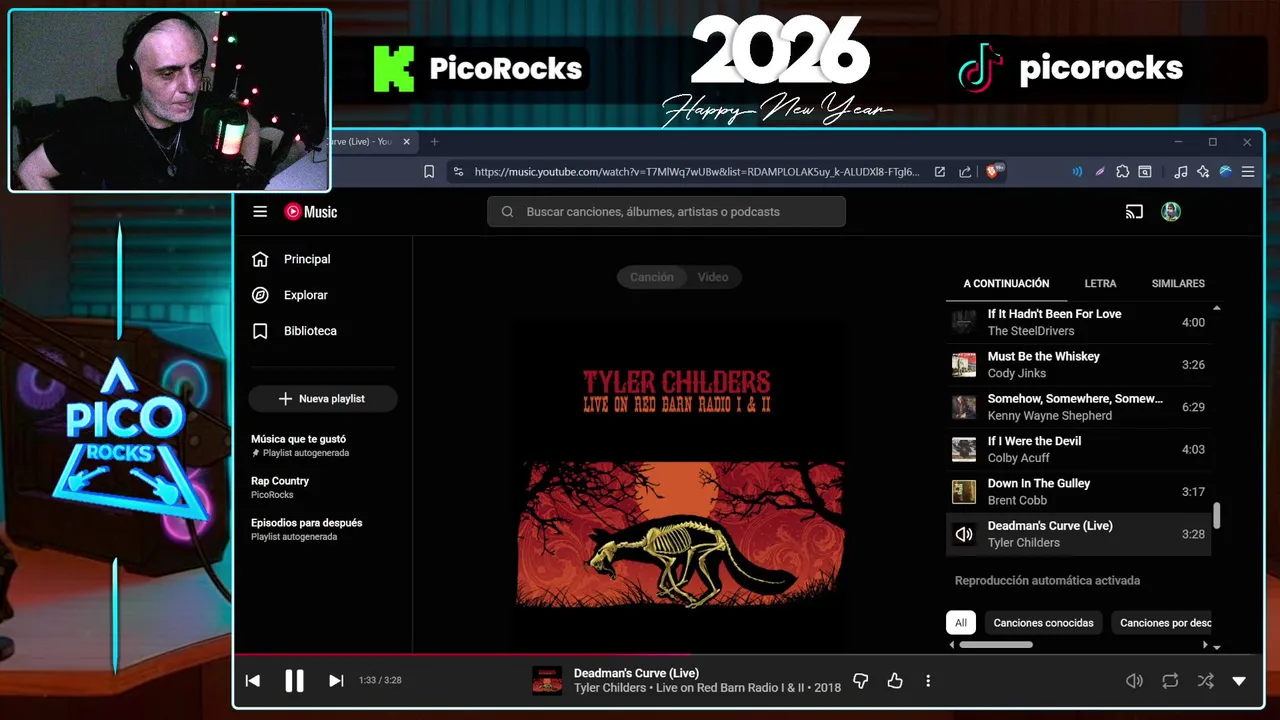The height and width of the screenshot is (720, 1280).
Task: Click the Brave Shields lion icon
Action: pyautogui.click(x=995, y=172)
